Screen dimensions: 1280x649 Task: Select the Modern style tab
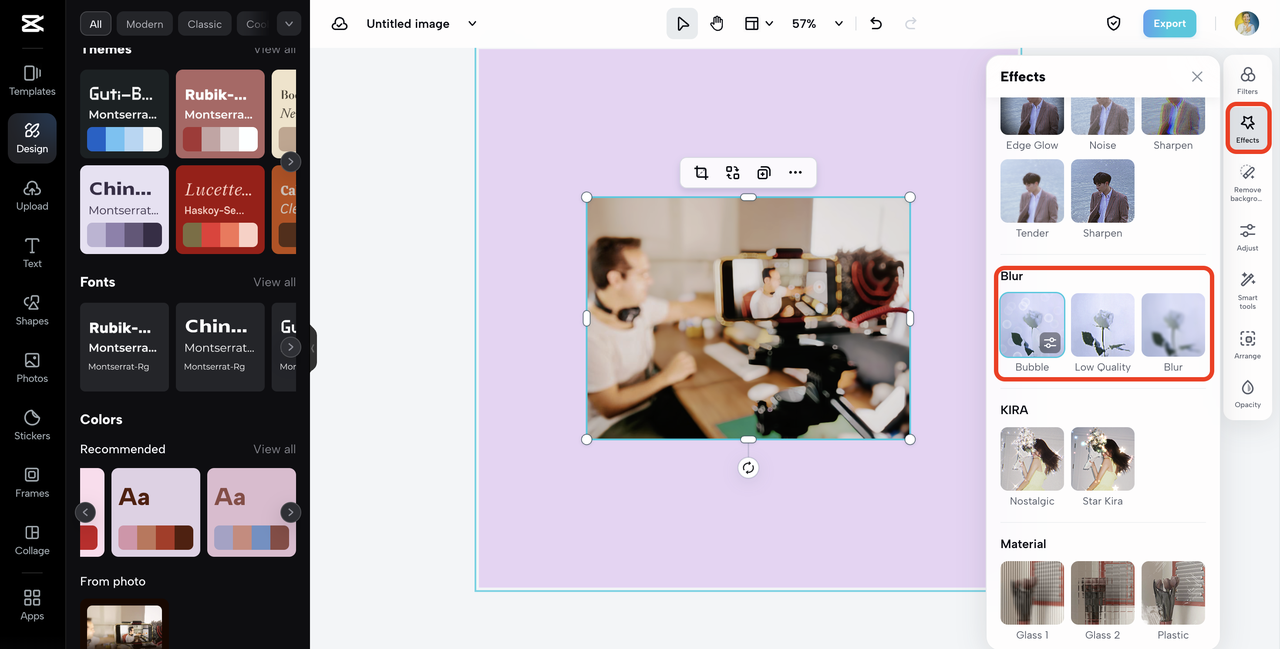(145, 24)
